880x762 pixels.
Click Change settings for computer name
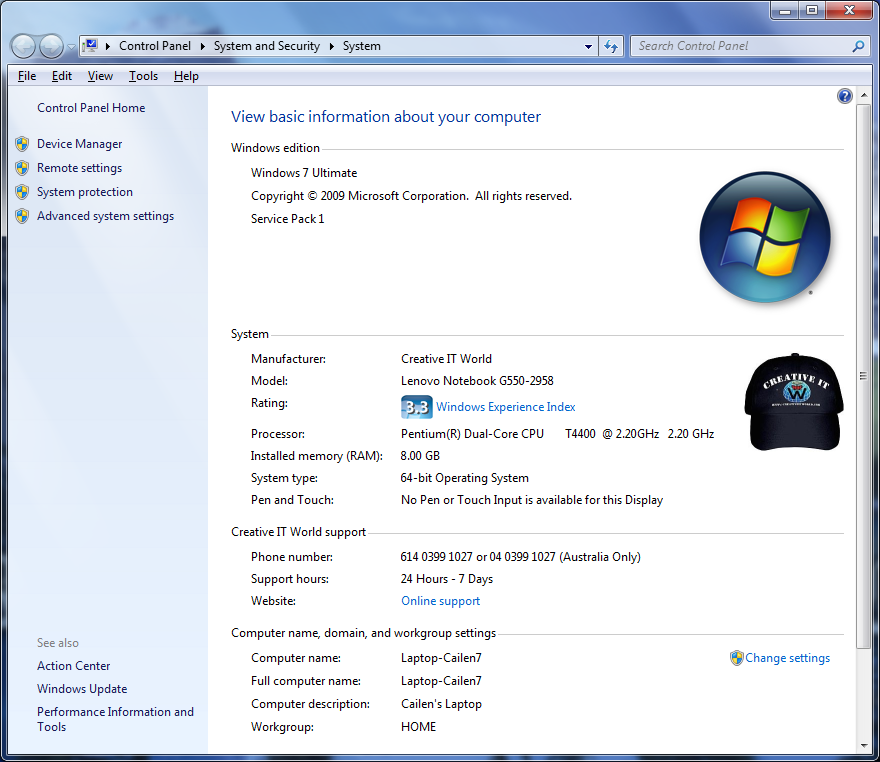tap(787, 658)
